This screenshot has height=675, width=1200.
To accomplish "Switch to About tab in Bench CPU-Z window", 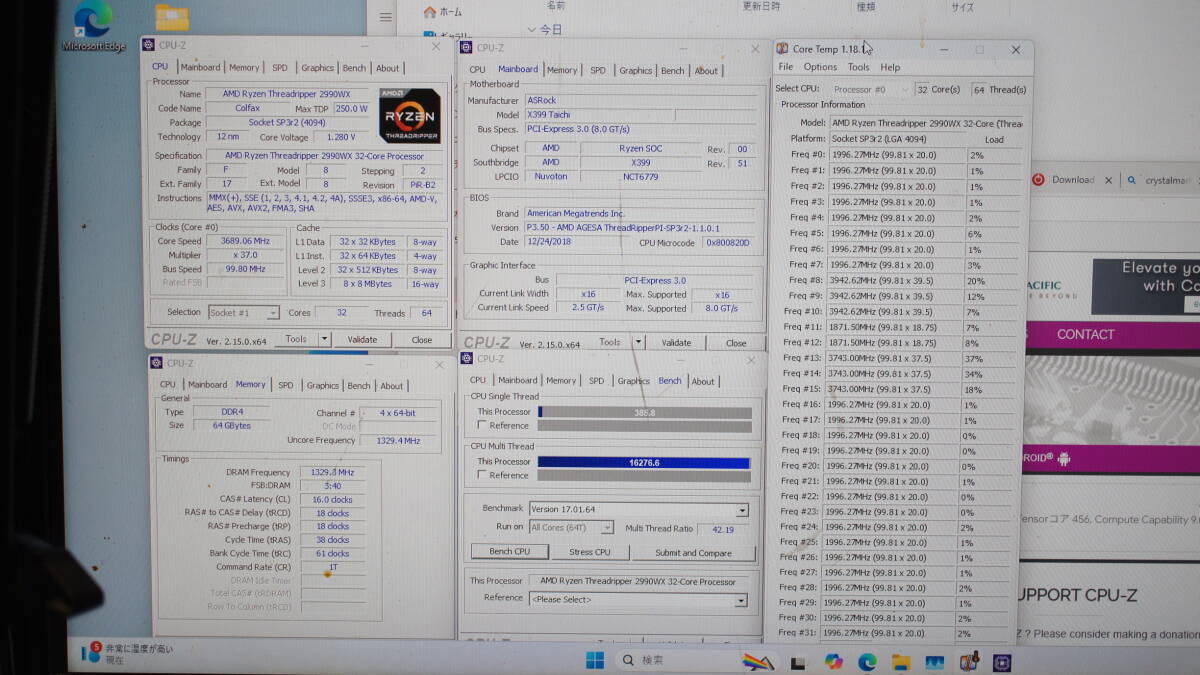I will coord(703,381).
